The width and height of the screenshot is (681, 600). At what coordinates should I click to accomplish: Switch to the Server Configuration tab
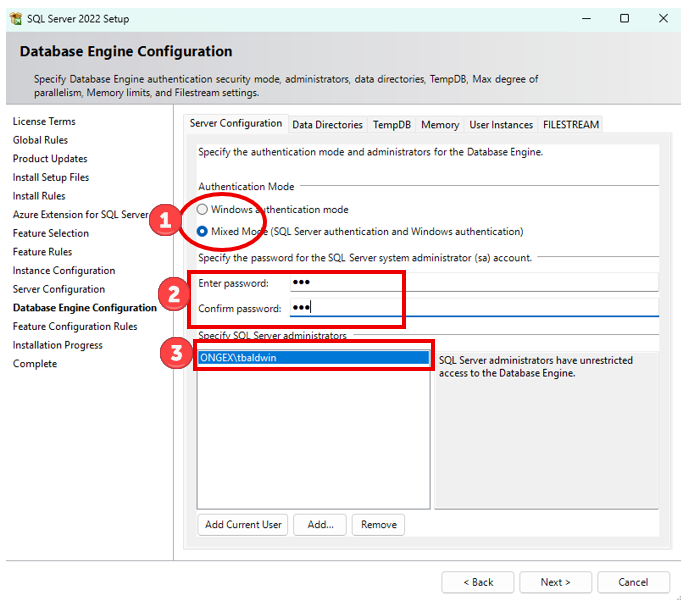(236, 123)
